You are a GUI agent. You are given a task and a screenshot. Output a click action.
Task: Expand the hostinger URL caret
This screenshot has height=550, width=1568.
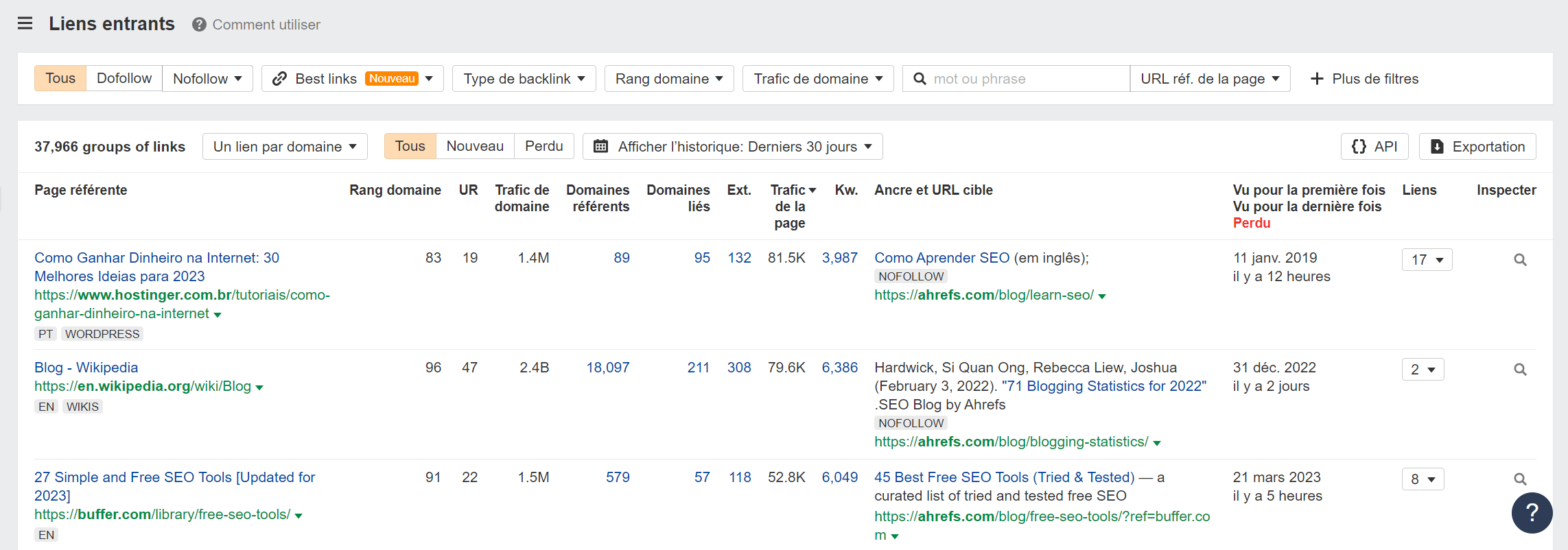point(218,315)
